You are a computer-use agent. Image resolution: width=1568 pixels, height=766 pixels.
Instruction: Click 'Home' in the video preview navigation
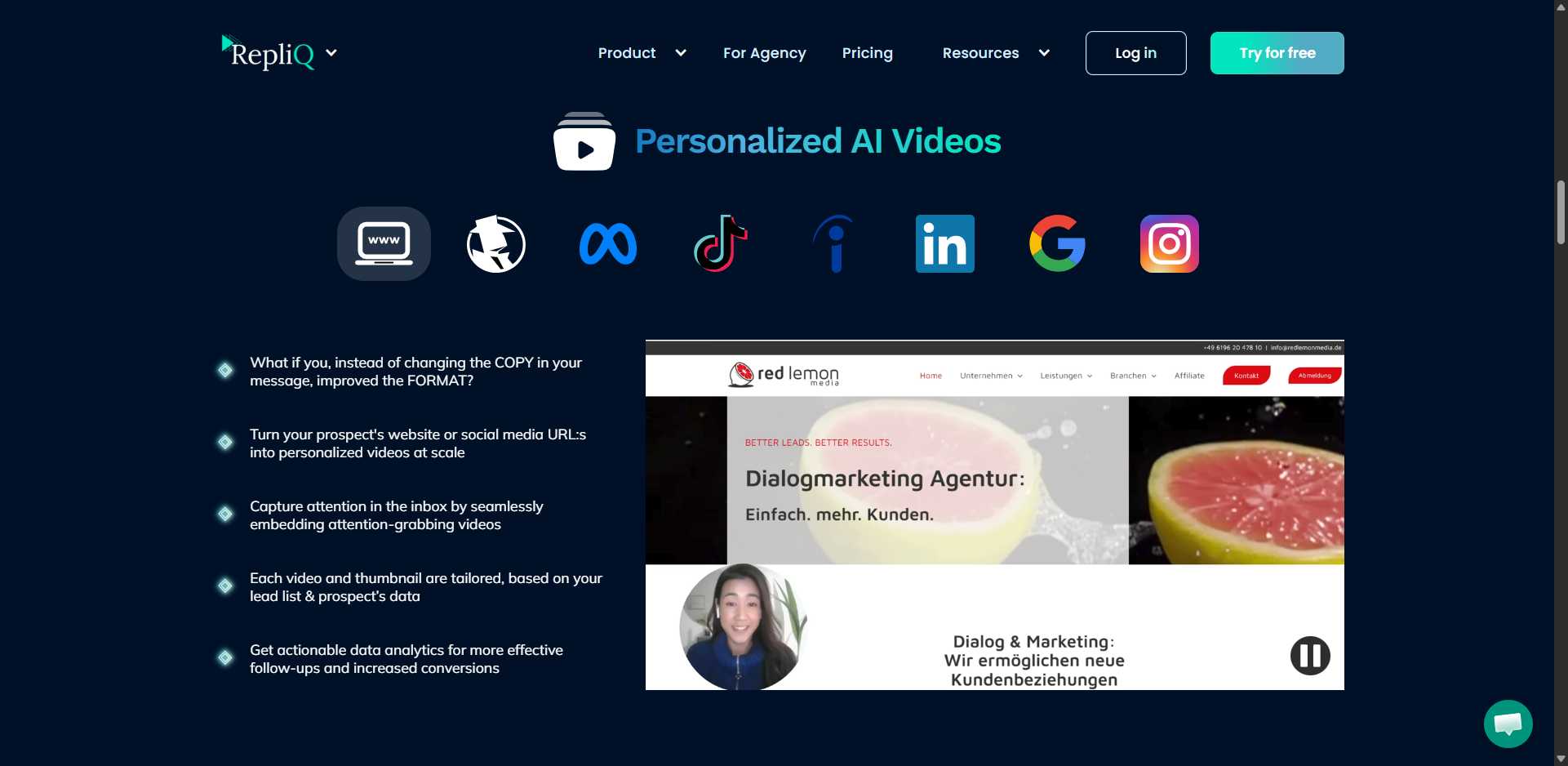point(931,376)
